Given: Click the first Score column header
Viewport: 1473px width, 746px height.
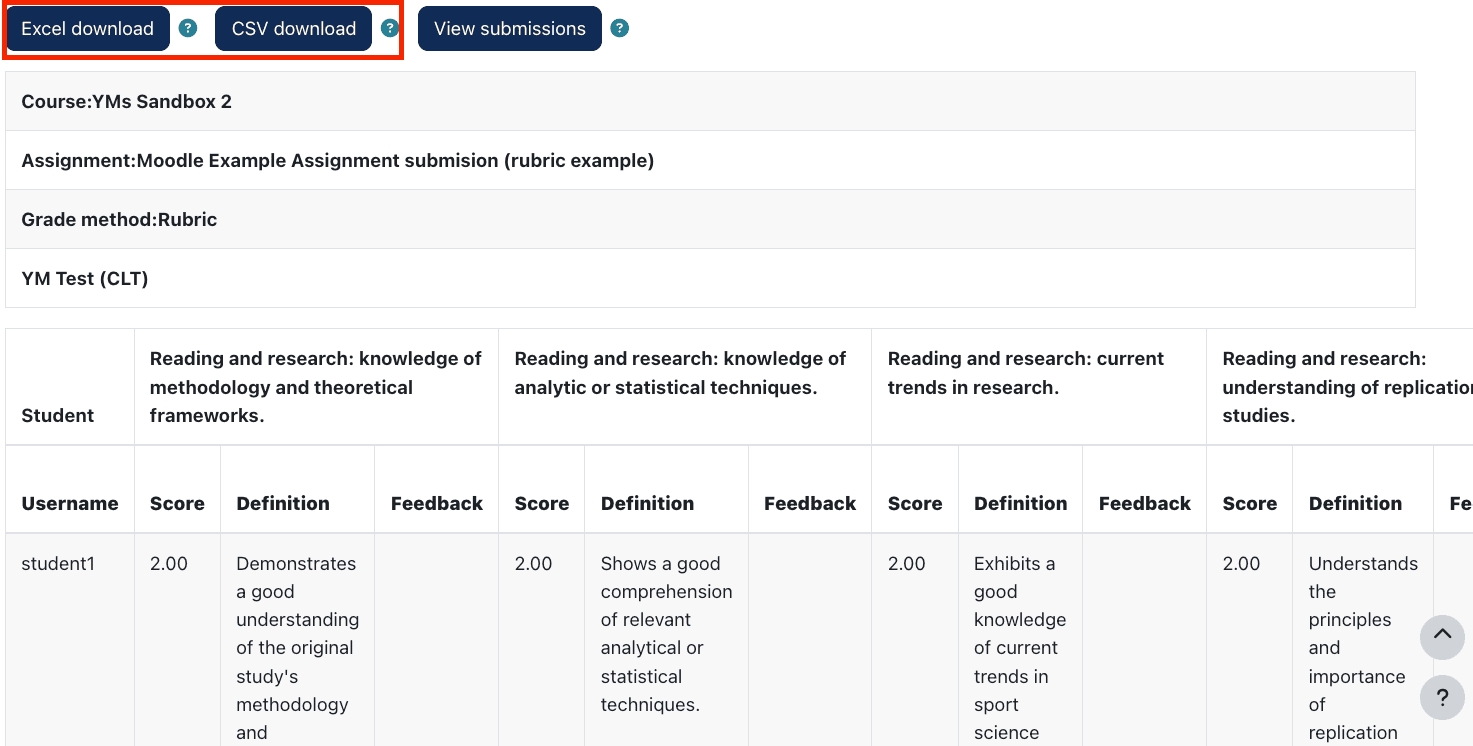Looking at the screenshot, I should tap(177, 503).
